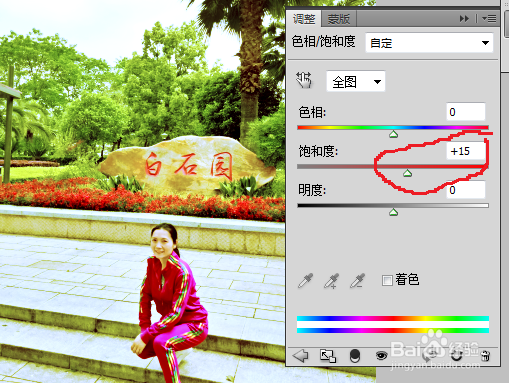This screenshot has height=383, width=509.
Task: Click the 明度 lightness slider handle
Action: (x=394, y=212)
